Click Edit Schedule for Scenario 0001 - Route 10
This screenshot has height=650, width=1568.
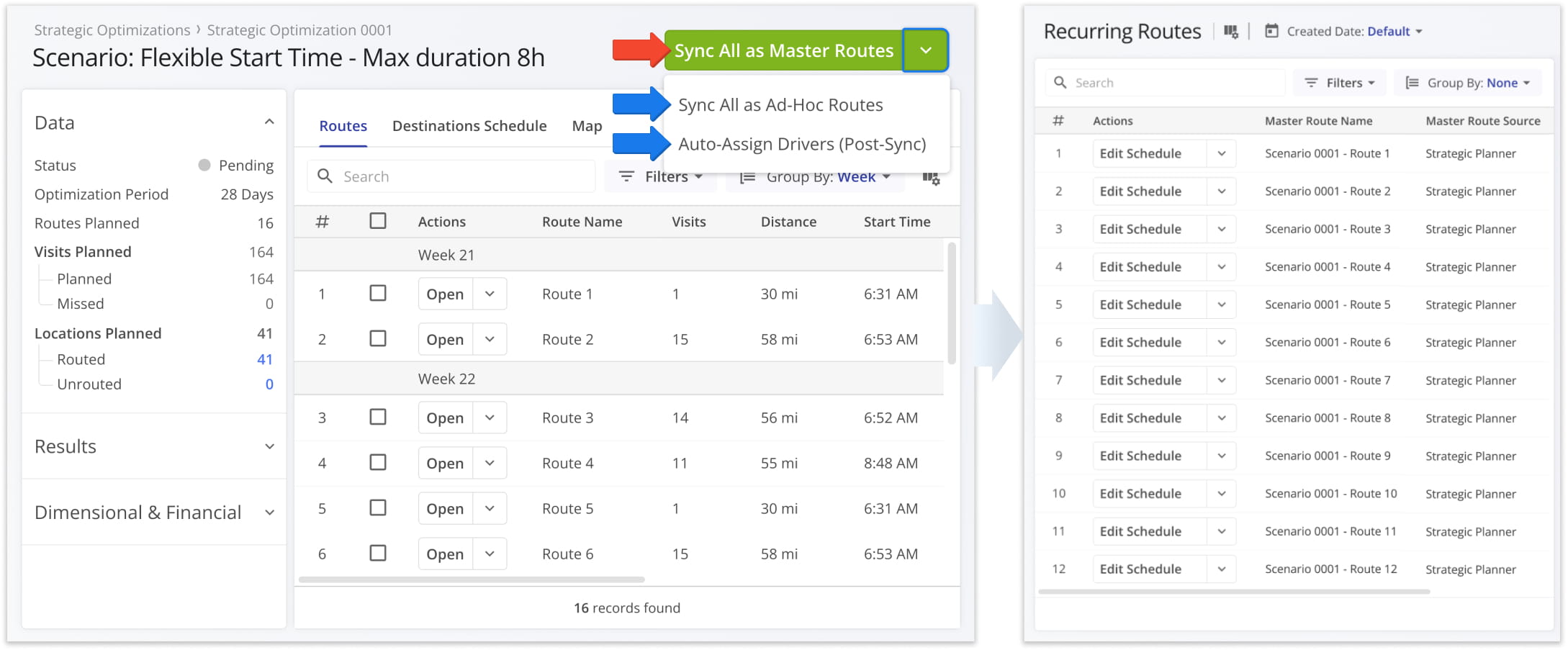point(1149,494)
